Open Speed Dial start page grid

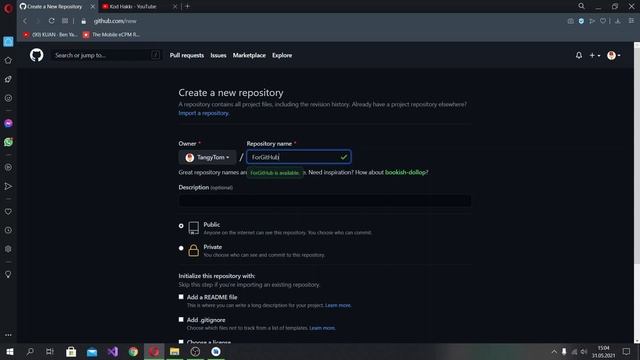[x=65, y=21]
